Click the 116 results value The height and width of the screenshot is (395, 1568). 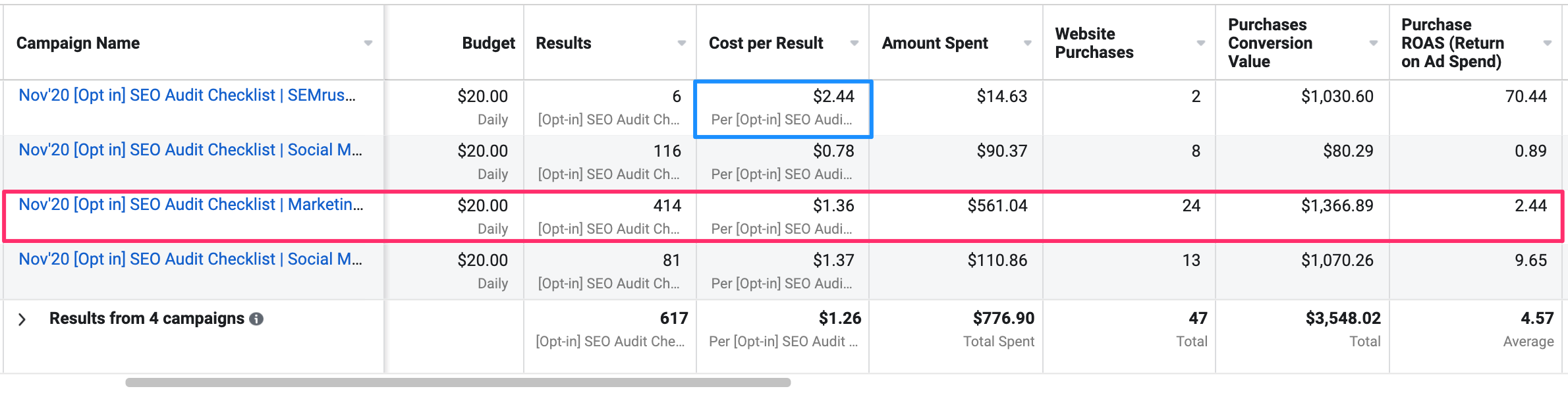pos(667,151)
